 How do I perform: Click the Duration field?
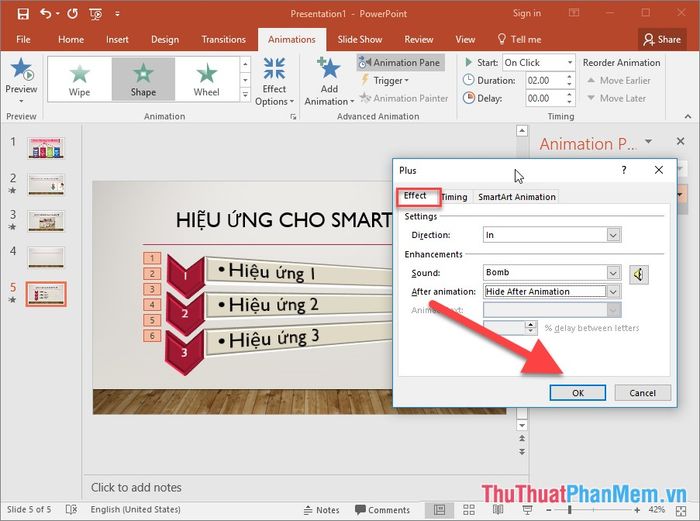pos(544,80)
